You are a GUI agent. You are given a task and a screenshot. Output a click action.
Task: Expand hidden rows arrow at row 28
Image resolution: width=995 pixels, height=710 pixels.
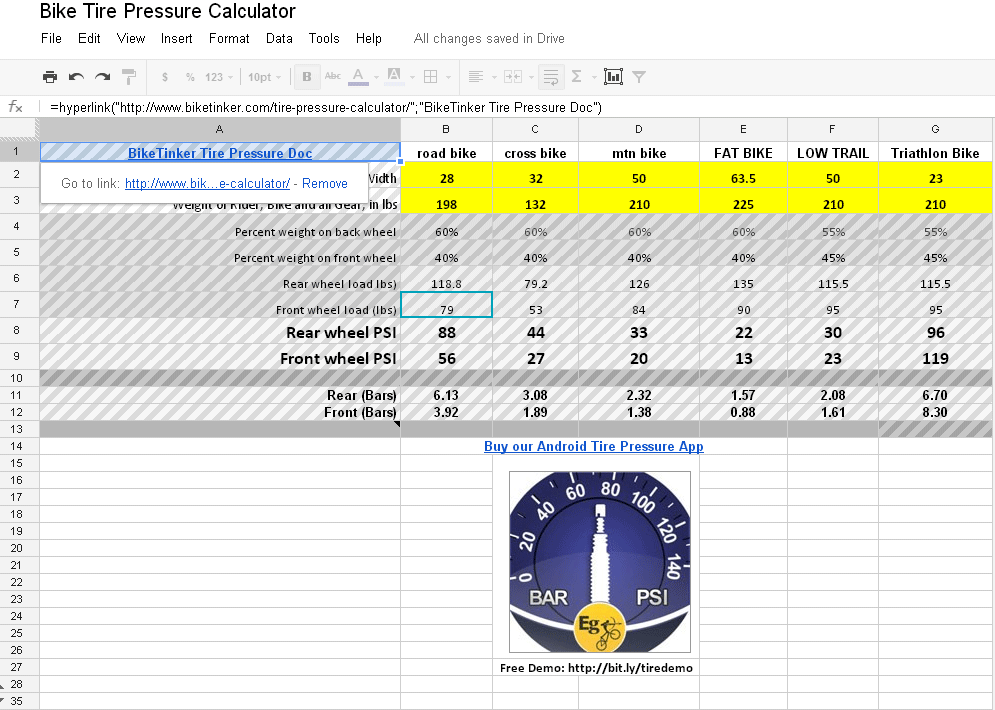tap(2, 687)
